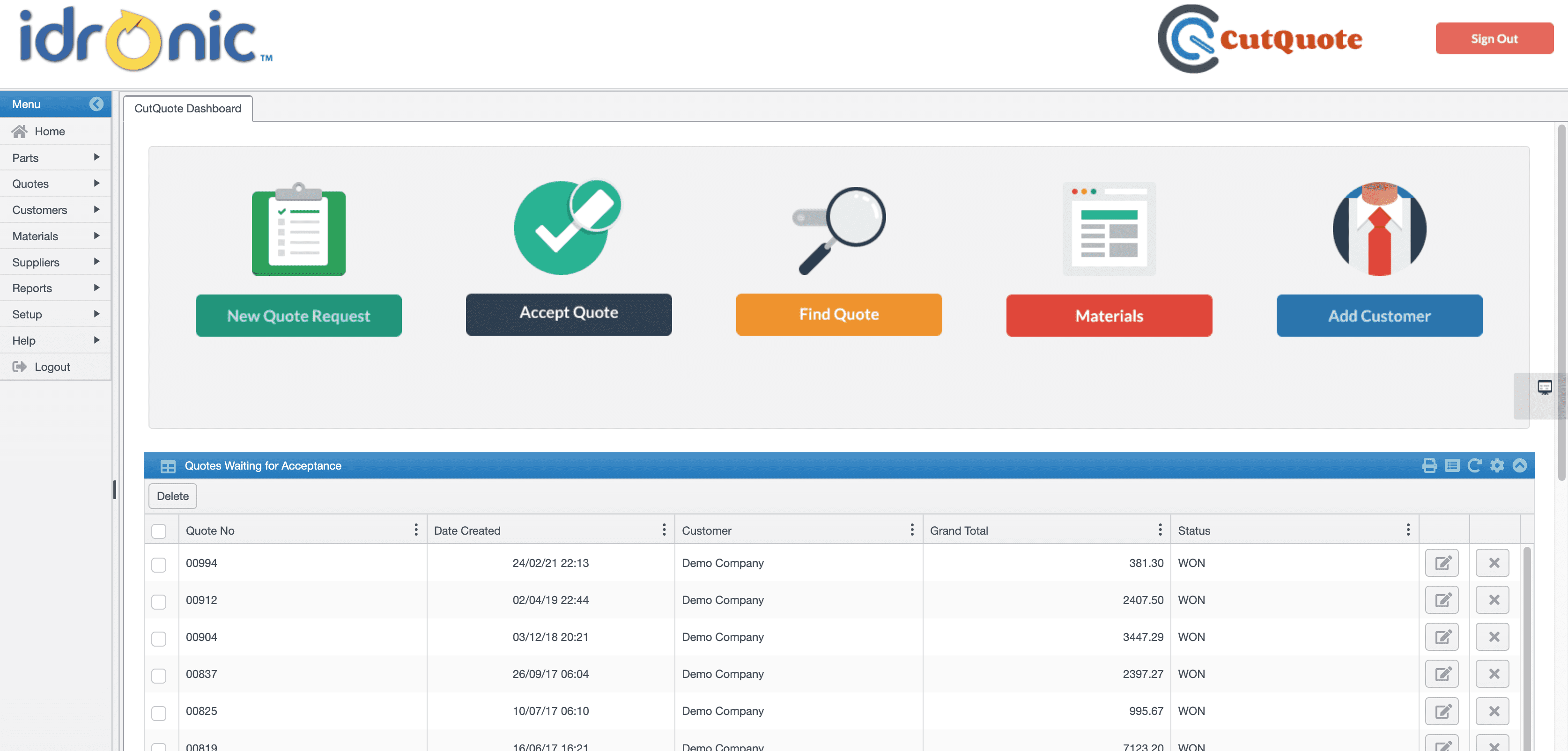Click the Home house icon in the menu
This screenshot has height=751, width=1568.
tap(20, 132)
